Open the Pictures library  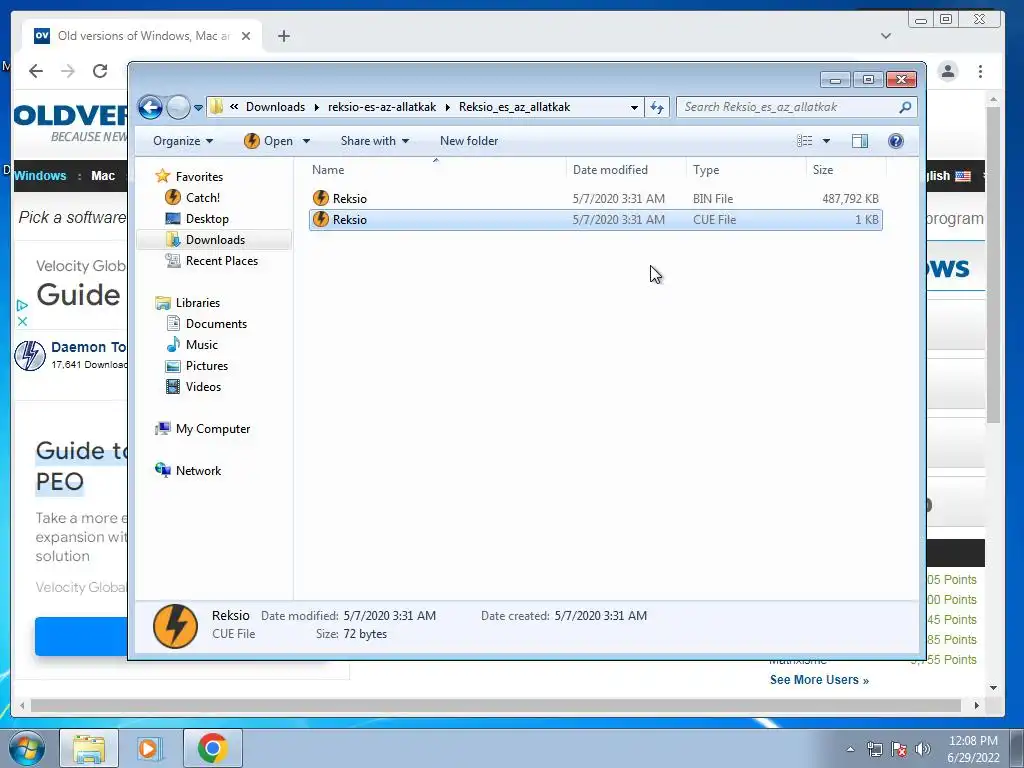click(x=206, y=366)
